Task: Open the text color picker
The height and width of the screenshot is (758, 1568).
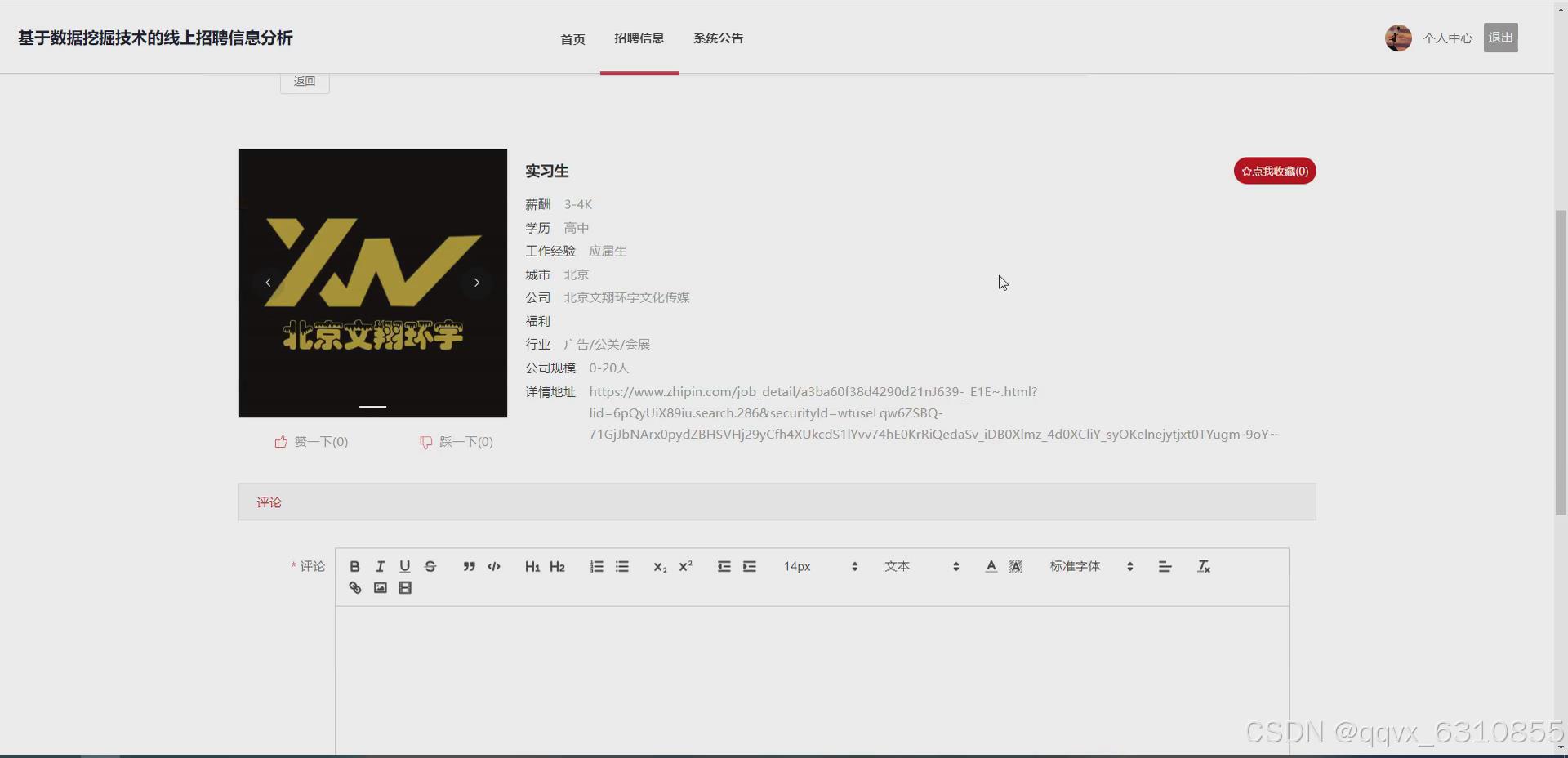Action: tap(991, 566)
